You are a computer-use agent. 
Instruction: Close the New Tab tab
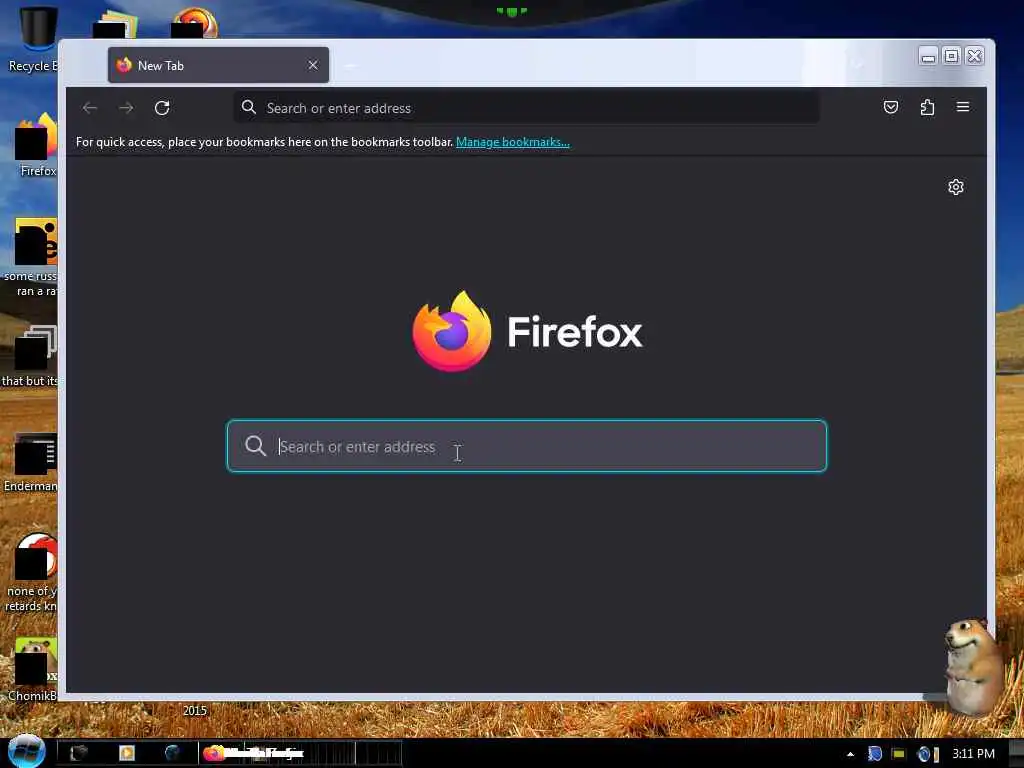click(x=313, y=65)
